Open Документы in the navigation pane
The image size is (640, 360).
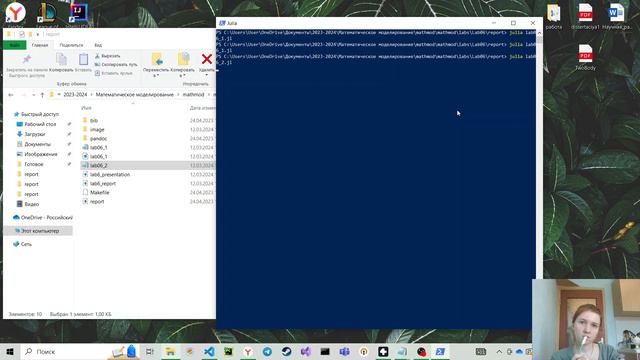coord(38,144)
